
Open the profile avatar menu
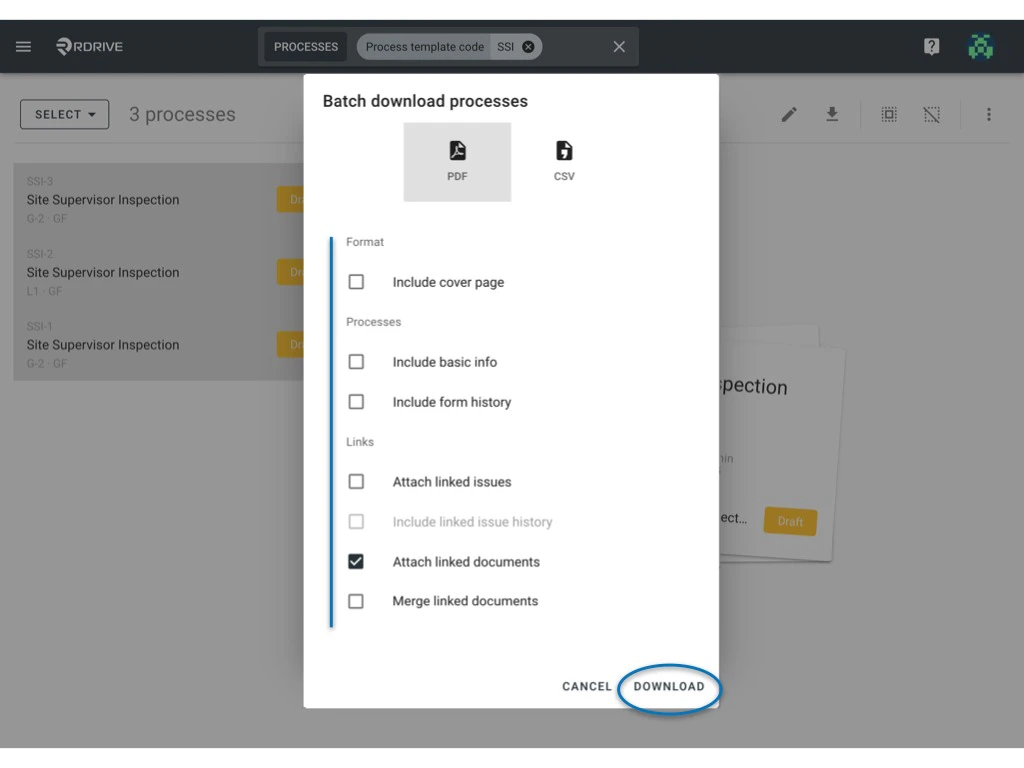pyautogui.click(x=981, y=46)
